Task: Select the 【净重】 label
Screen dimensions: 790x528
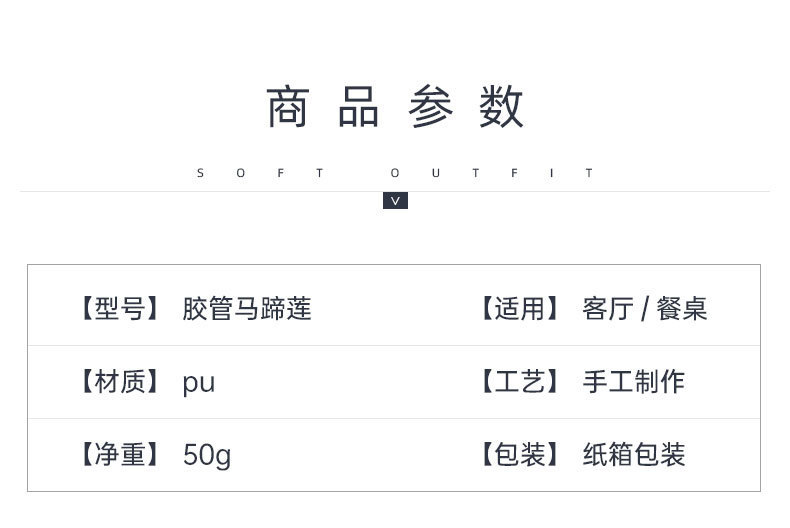Action: [x=120, y=455]
